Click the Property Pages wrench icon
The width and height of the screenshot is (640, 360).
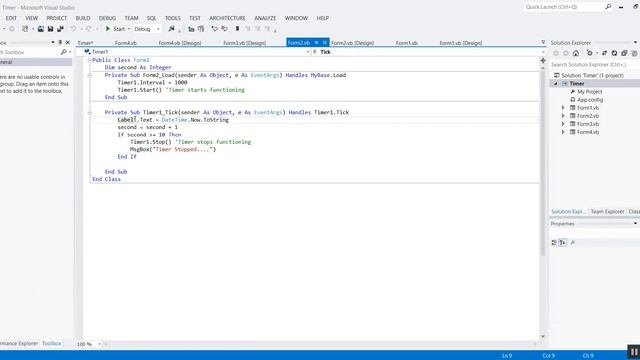(573, 243)
